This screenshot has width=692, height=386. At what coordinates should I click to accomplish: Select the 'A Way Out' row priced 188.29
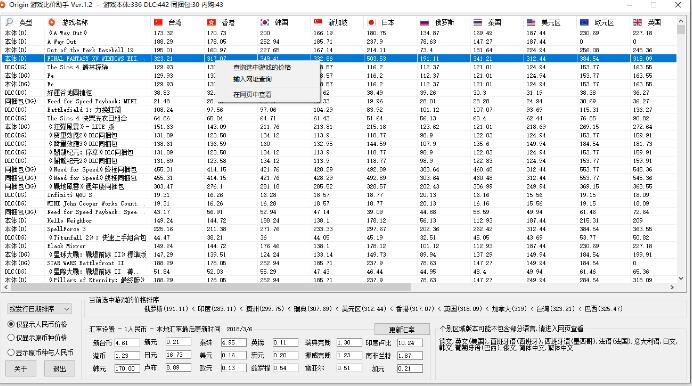pyautogui.click(x=339, y=41)
